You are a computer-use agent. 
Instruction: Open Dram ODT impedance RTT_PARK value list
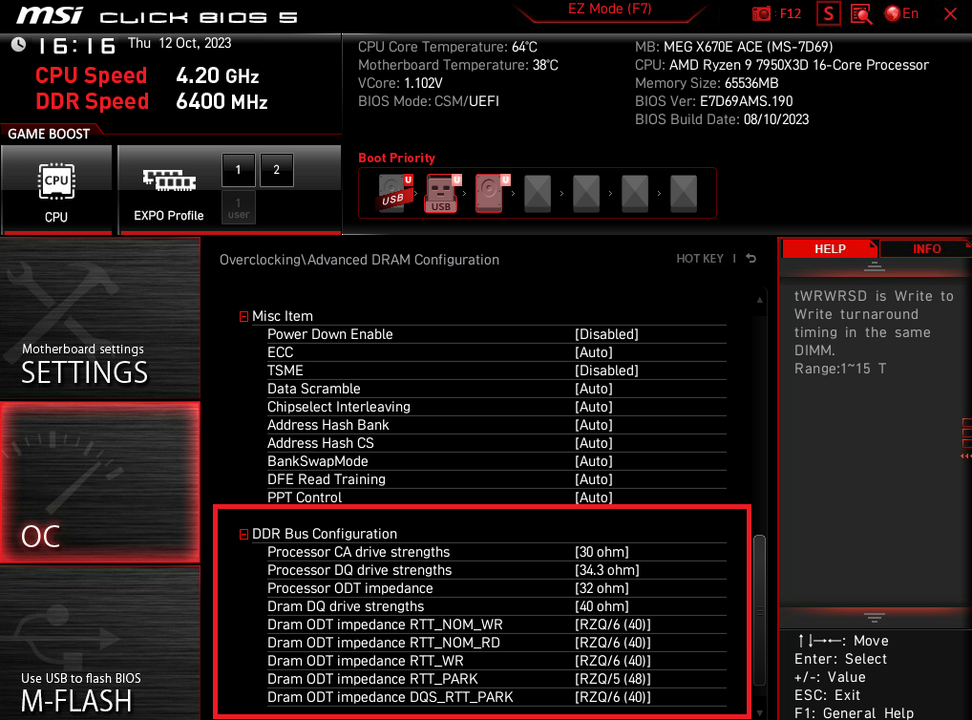click(612, 679)
